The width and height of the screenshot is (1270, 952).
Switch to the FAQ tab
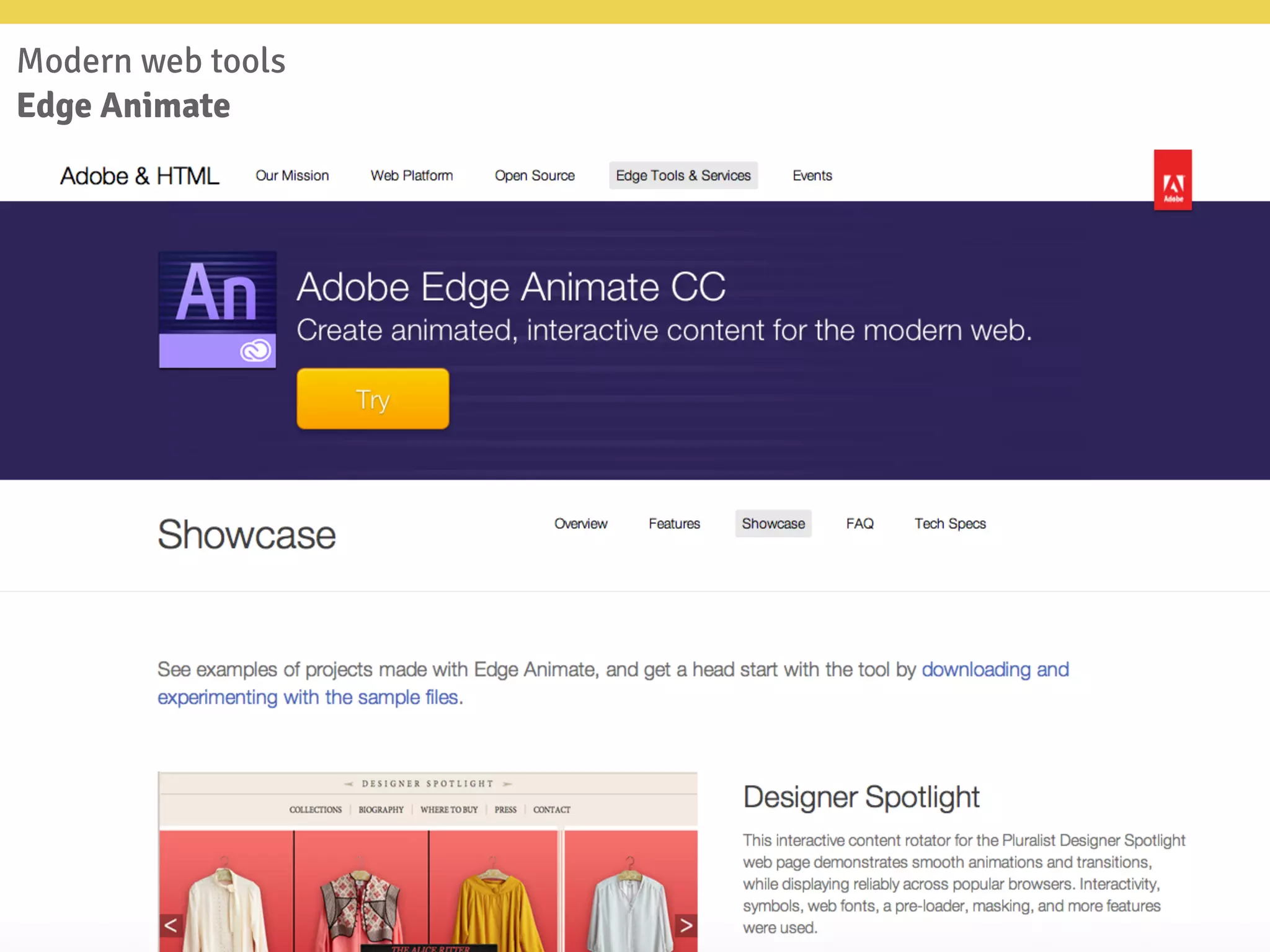coord(859,524)
